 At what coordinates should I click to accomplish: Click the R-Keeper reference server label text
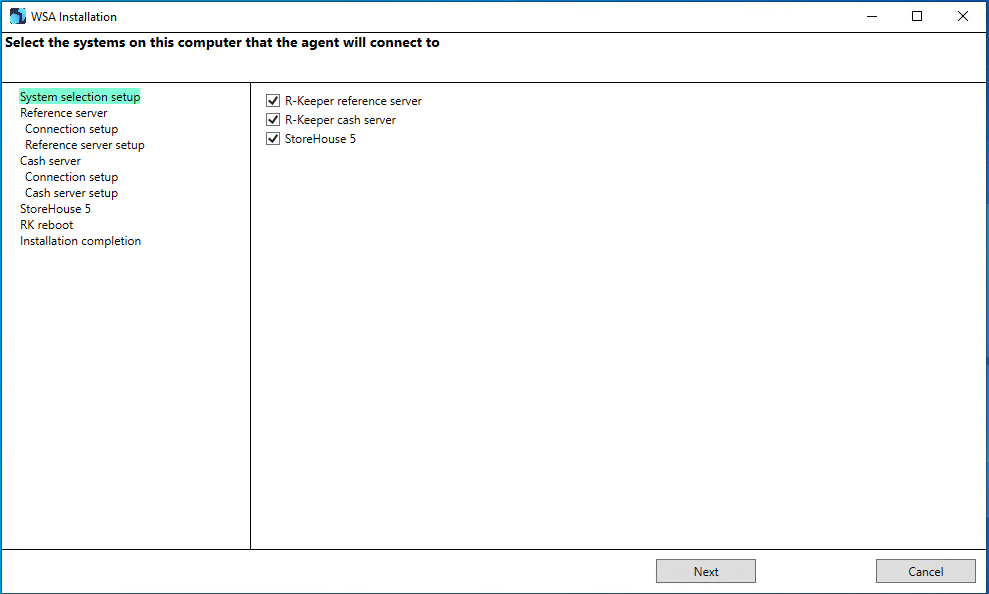pos(353,101)
